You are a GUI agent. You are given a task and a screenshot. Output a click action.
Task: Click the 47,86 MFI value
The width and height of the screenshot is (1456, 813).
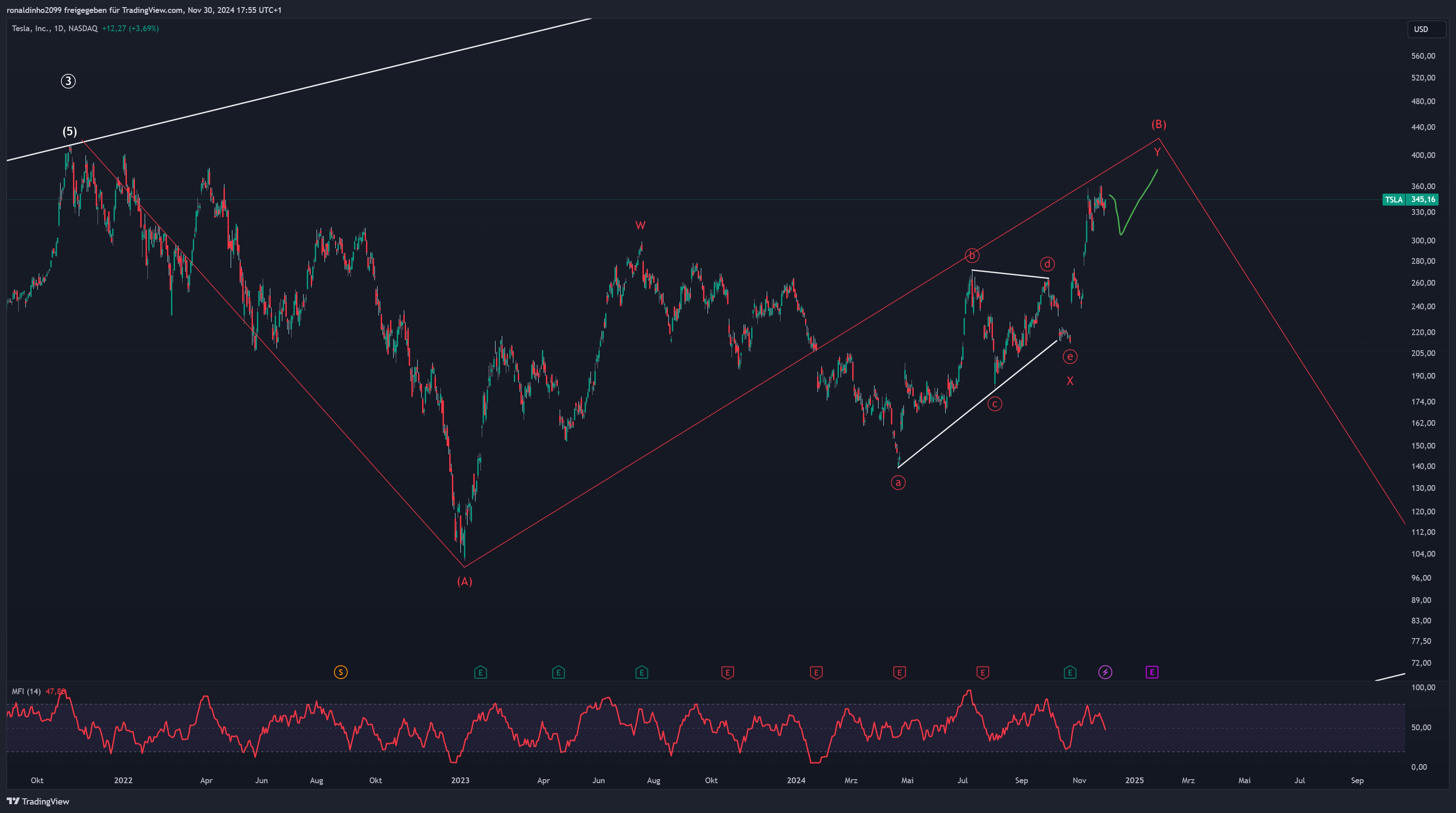[55, 692]
